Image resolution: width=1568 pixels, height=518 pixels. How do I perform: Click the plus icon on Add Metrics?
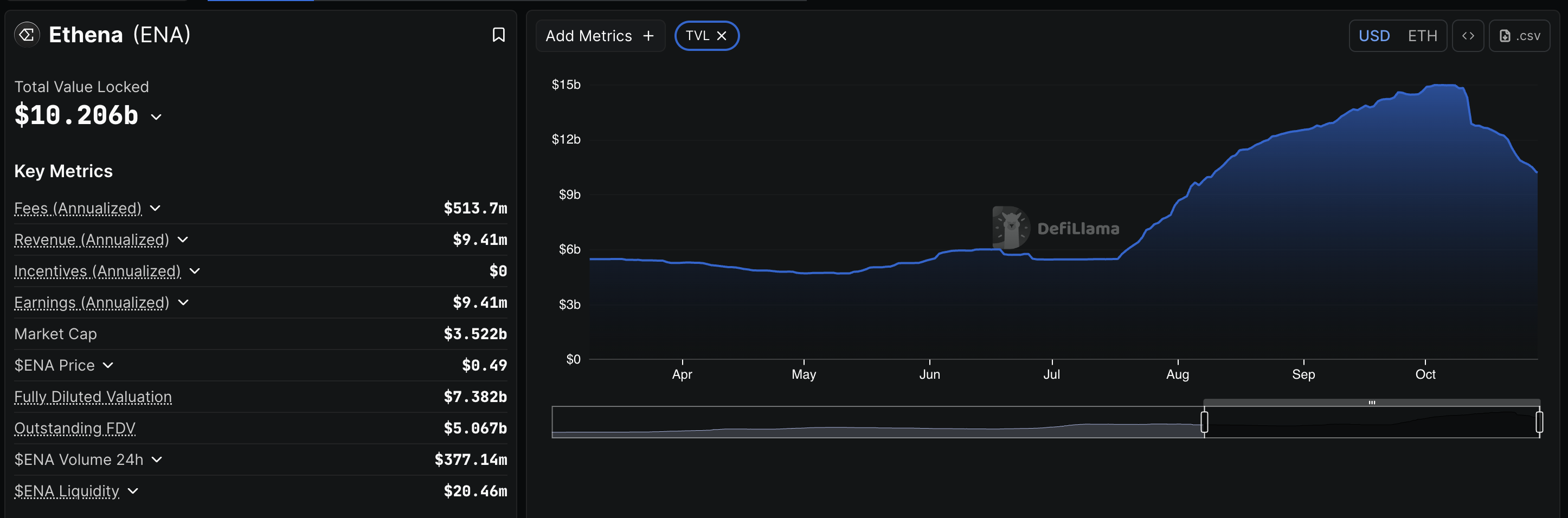(x=648, y=36)
